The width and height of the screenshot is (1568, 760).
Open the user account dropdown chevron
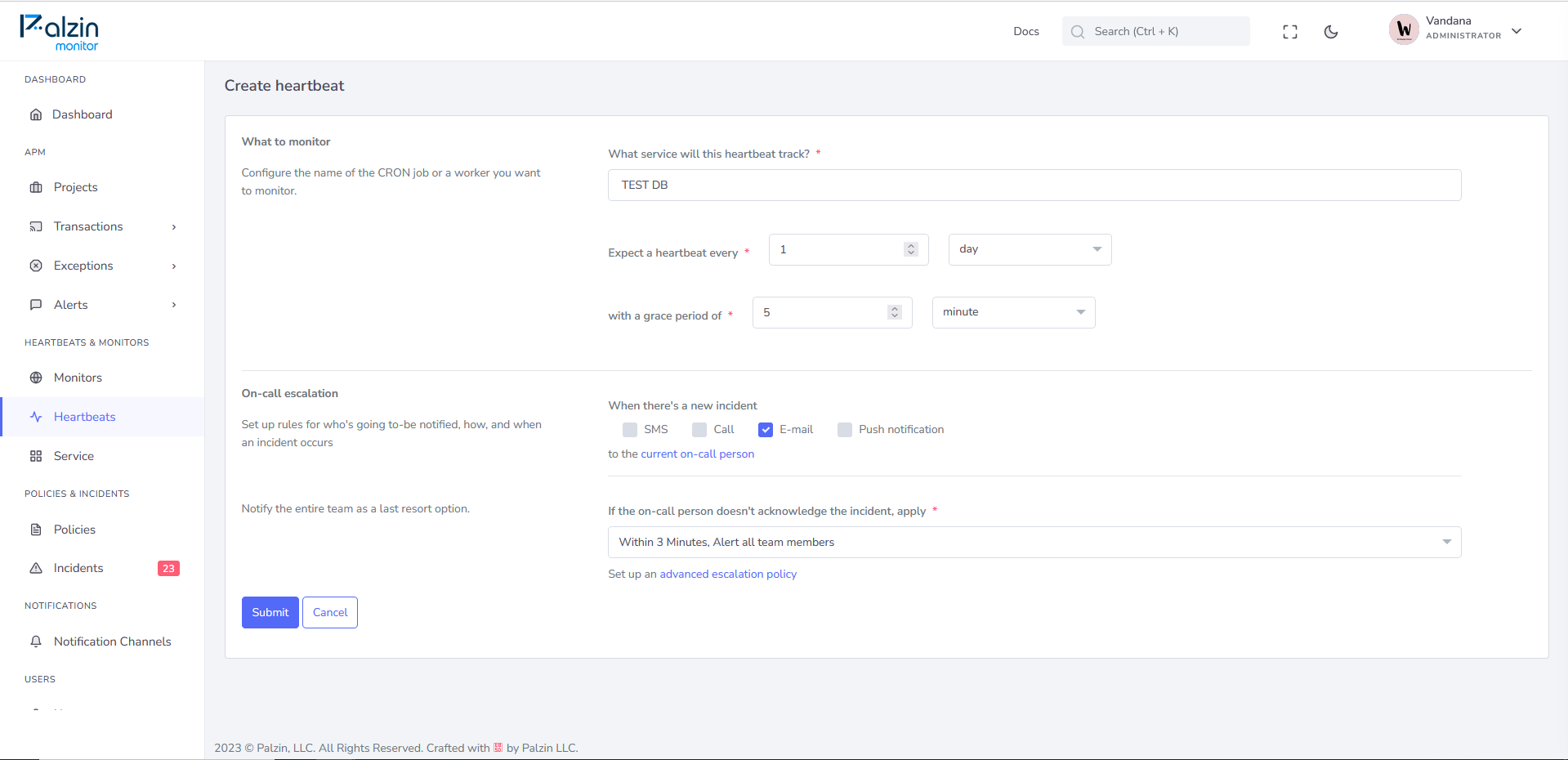[1517, 31]
